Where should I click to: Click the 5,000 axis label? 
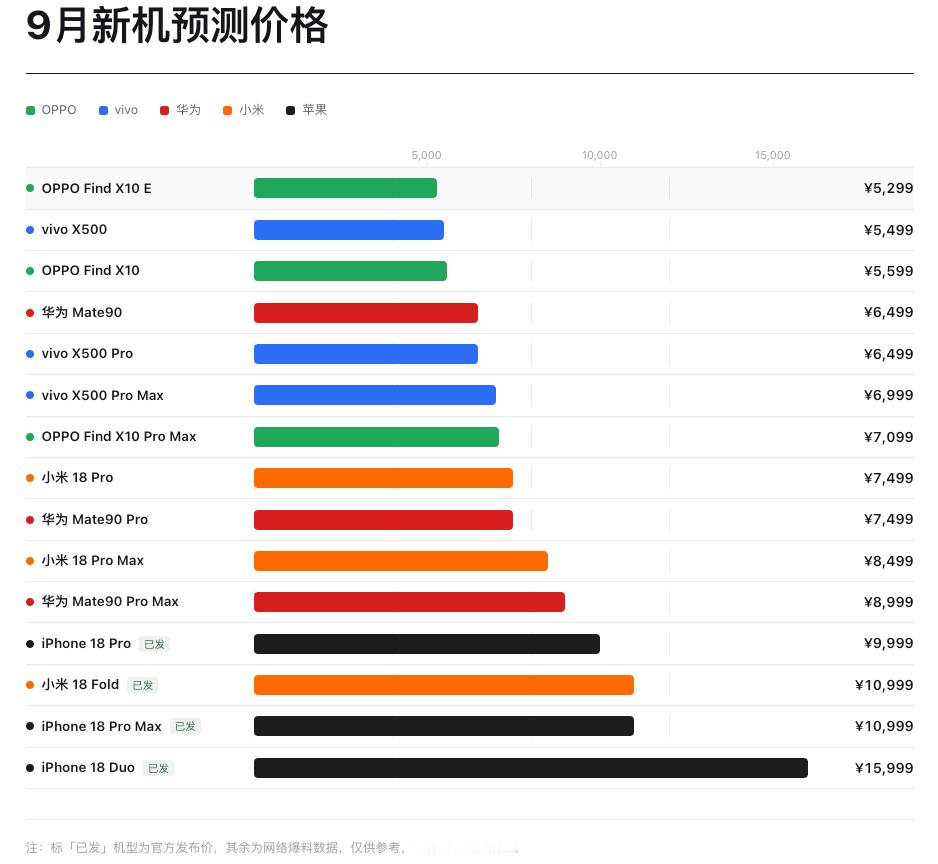[427, 156]
